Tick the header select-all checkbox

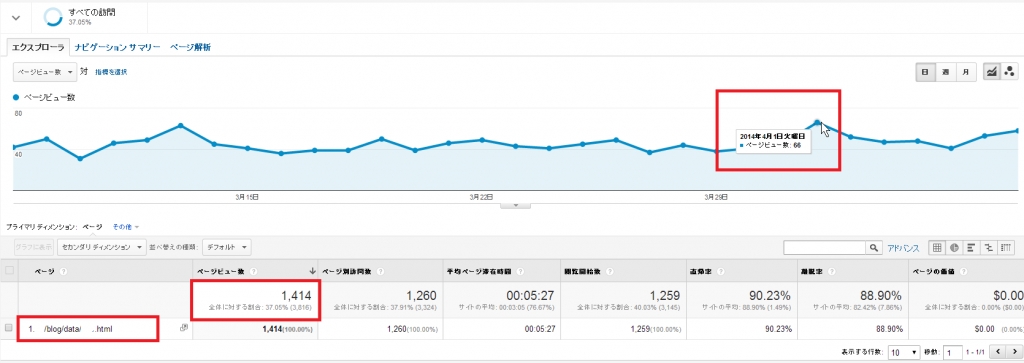pyautogui.click(x=9, y=271)
